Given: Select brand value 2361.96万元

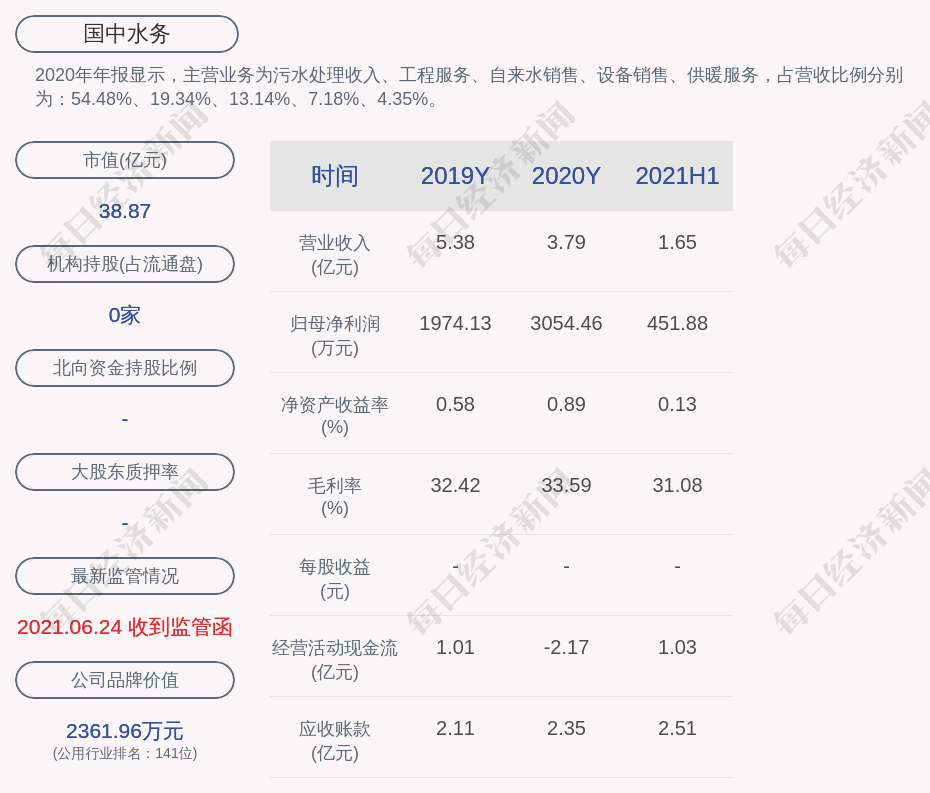Looking at the screenshot, I should pyautogui.click(x=125, y=731).
